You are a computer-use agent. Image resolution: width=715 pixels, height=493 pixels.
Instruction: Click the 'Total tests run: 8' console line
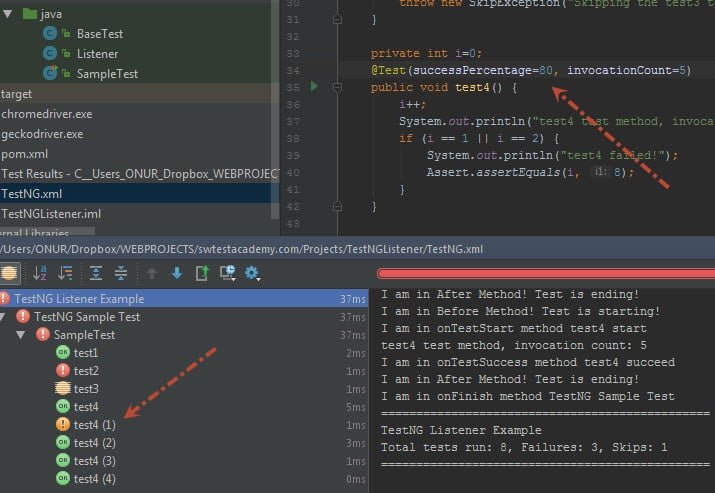(524, 447)
